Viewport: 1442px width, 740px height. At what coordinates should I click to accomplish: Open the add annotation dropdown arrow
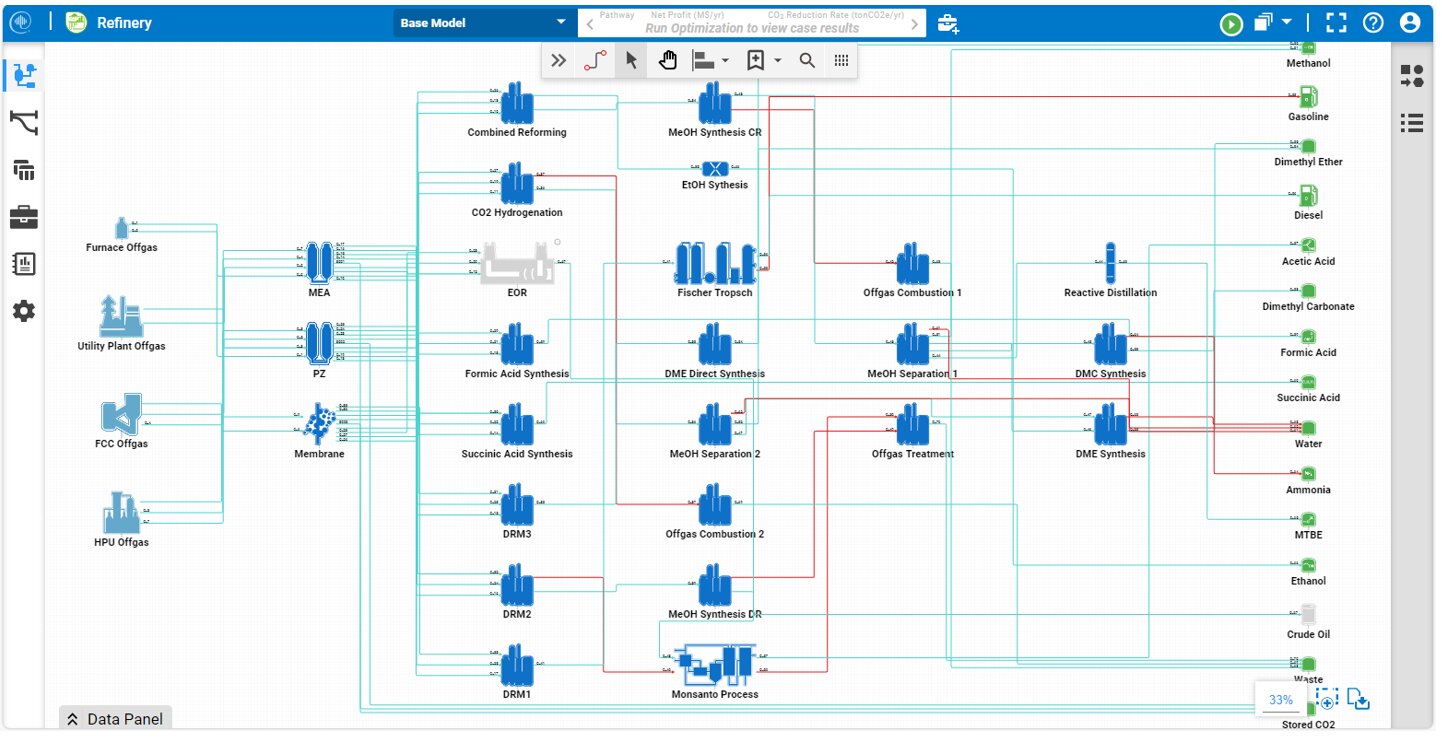pyautogui.click(x=778, y=61)
